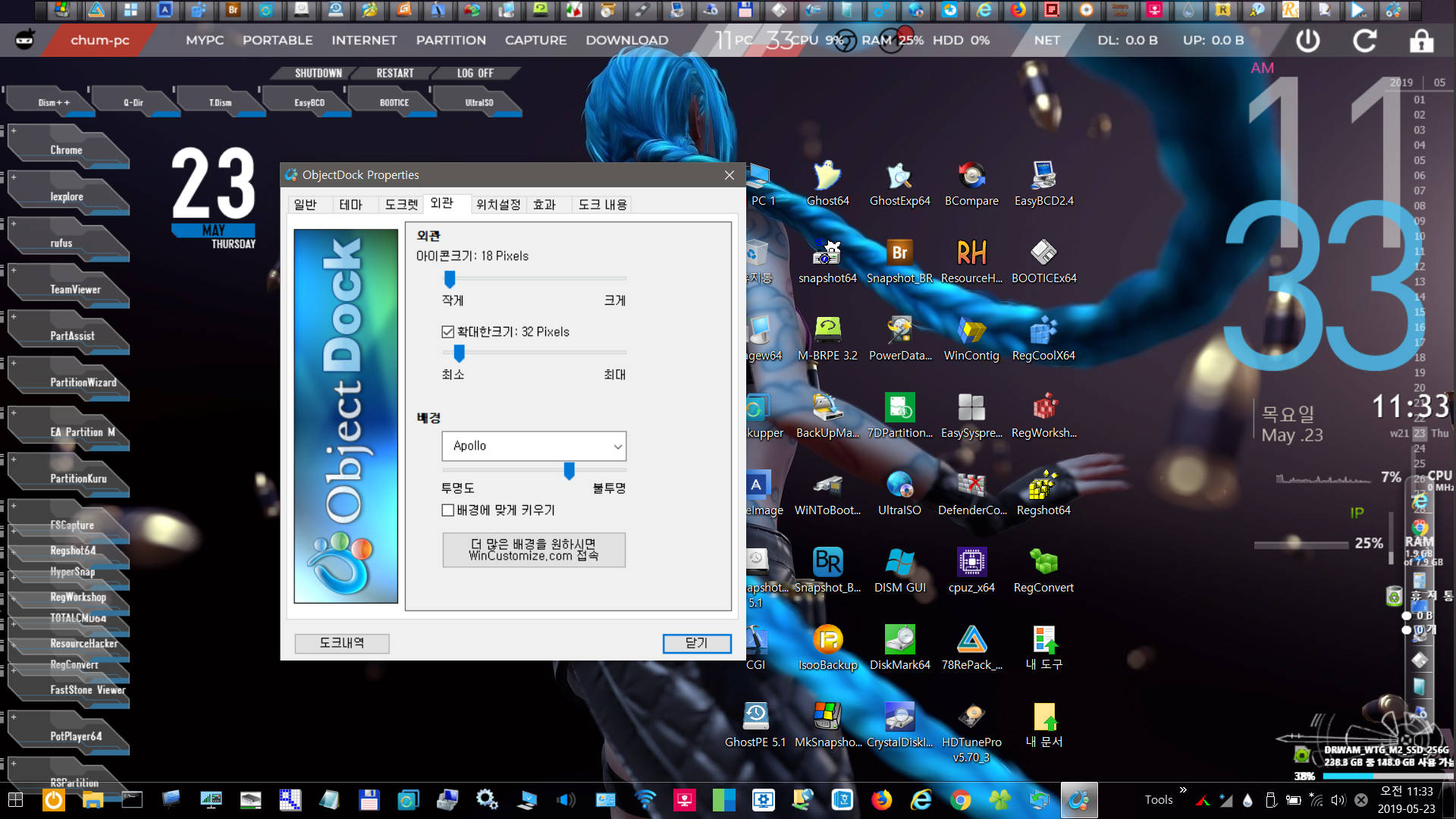The width and height of the screenshot is (1456, 819).
Task: Open EasyBCD2.4 desktop icon
Action: 1044,184
